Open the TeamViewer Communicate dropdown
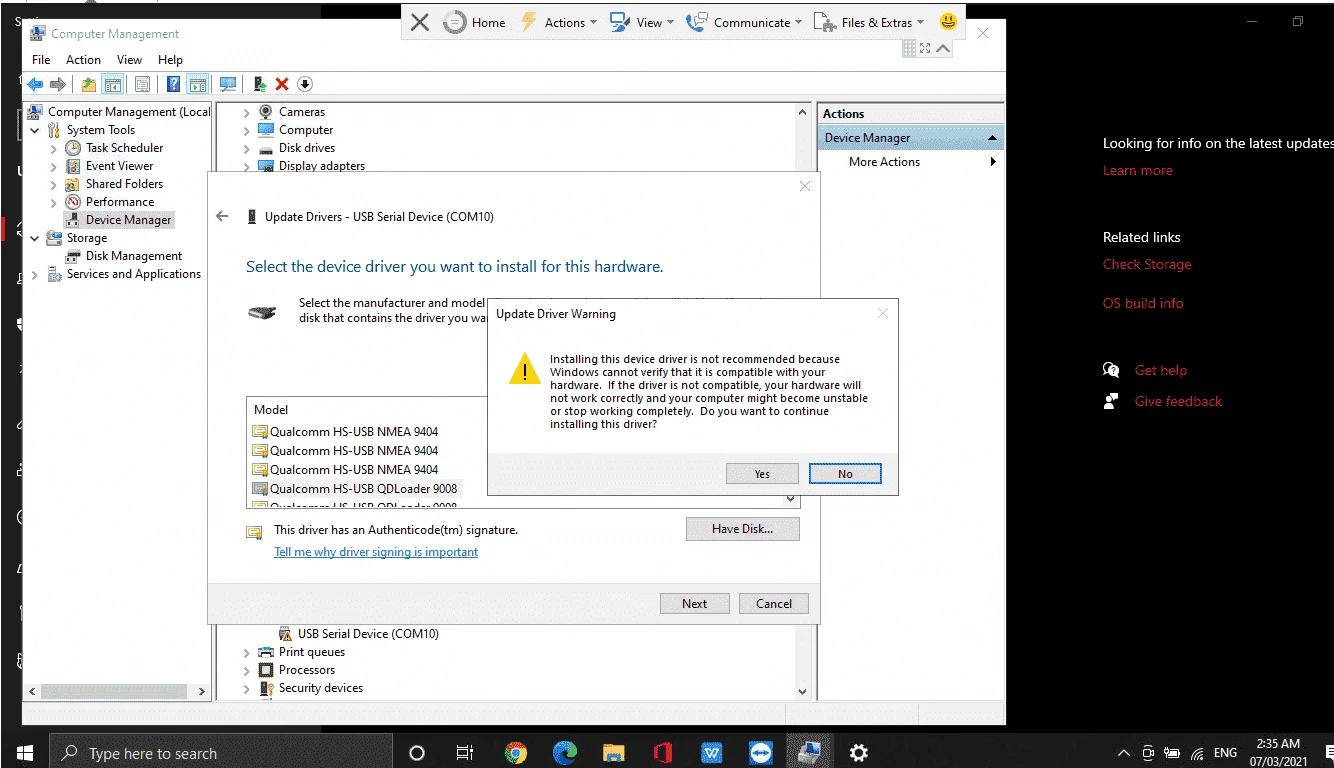Screen dimensions: 1334x768 (x=746, y=22)
